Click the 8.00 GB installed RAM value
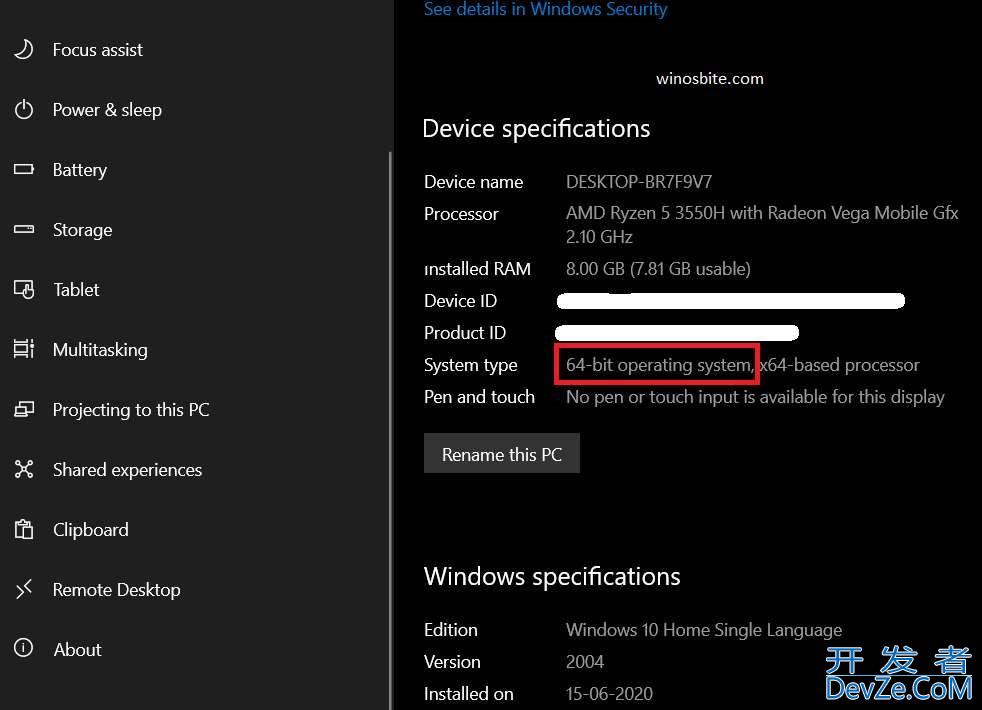Viewport: 982px width, 710px height. (658, 269)
